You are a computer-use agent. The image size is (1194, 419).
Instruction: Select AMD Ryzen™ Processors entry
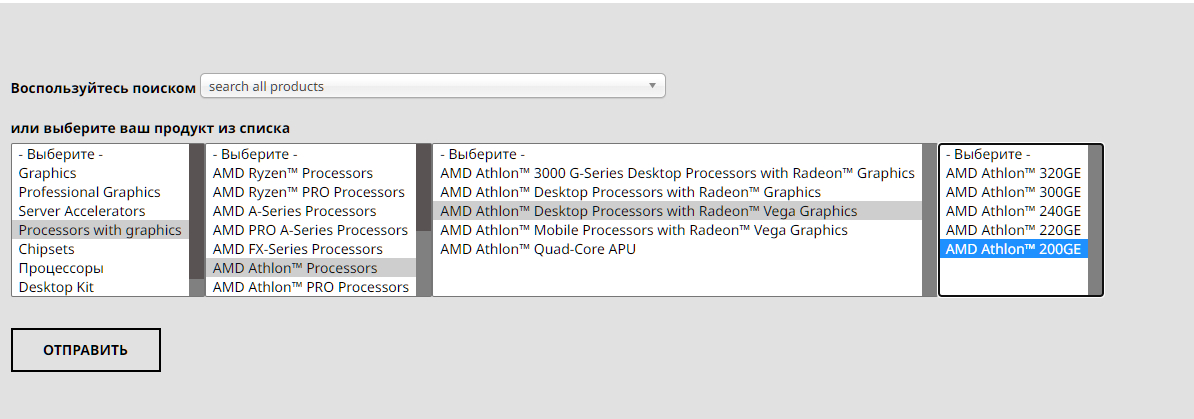[292, 173]
